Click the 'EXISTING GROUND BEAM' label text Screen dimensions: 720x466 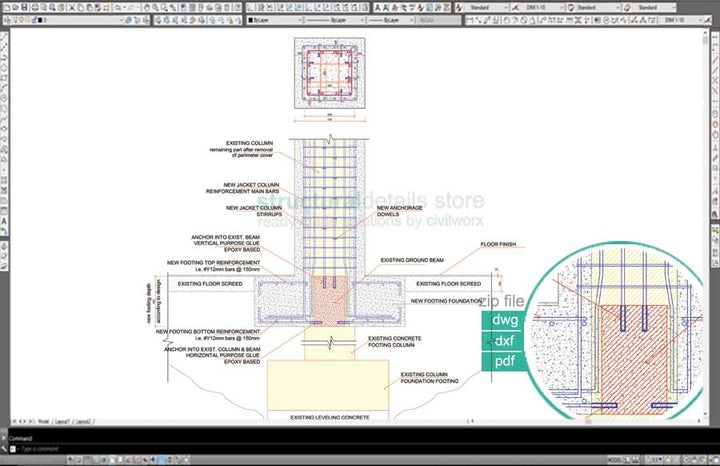tap(412, 260)
